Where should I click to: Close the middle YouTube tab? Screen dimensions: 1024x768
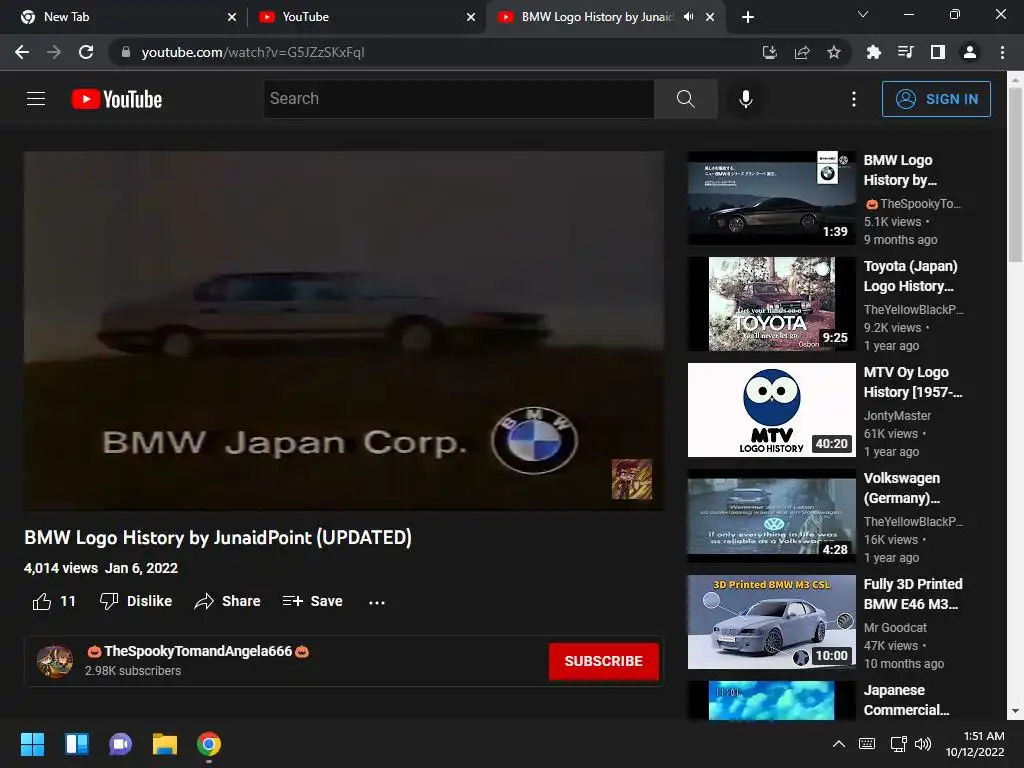(x=471, y=17)
